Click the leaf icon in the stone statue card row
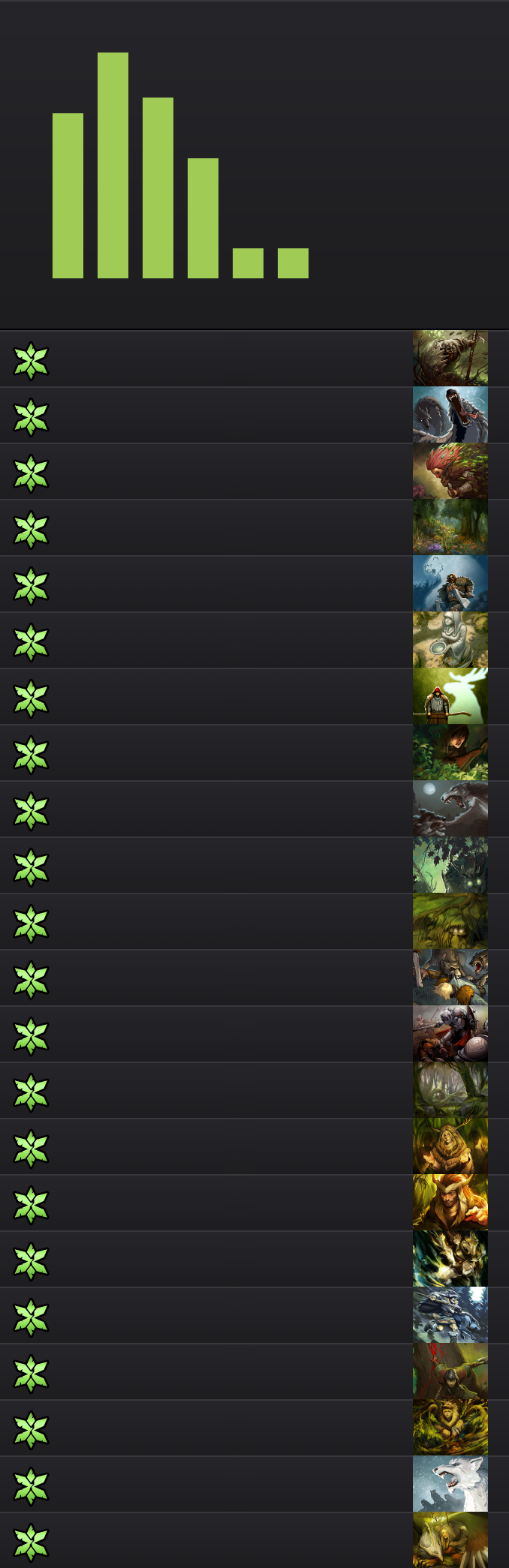The height and width of the screenshot is (1568, 509). coord(31,641)
